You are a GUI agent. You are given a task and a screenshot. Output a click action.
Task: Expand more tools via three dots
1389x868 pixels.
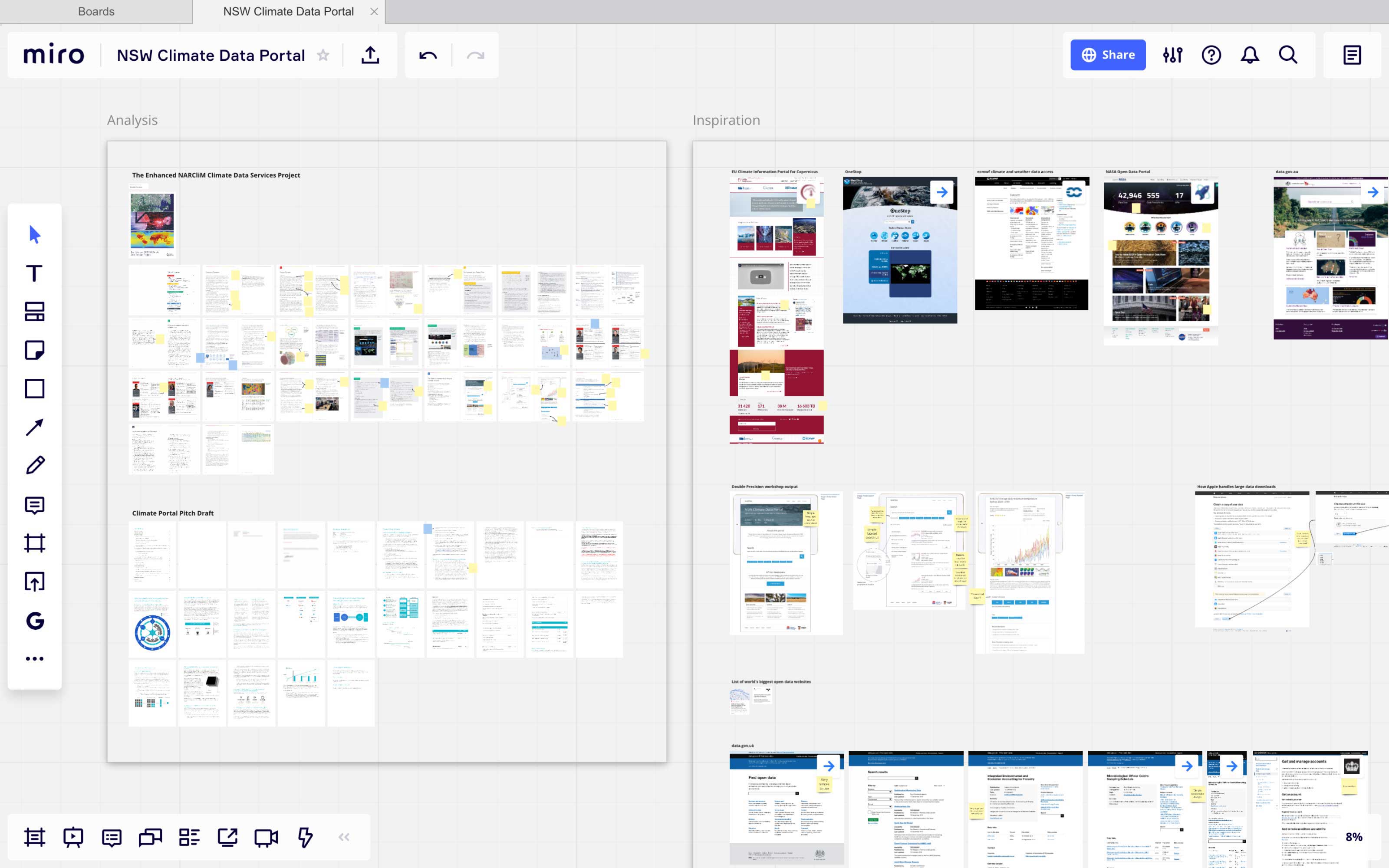click(34, 658)
